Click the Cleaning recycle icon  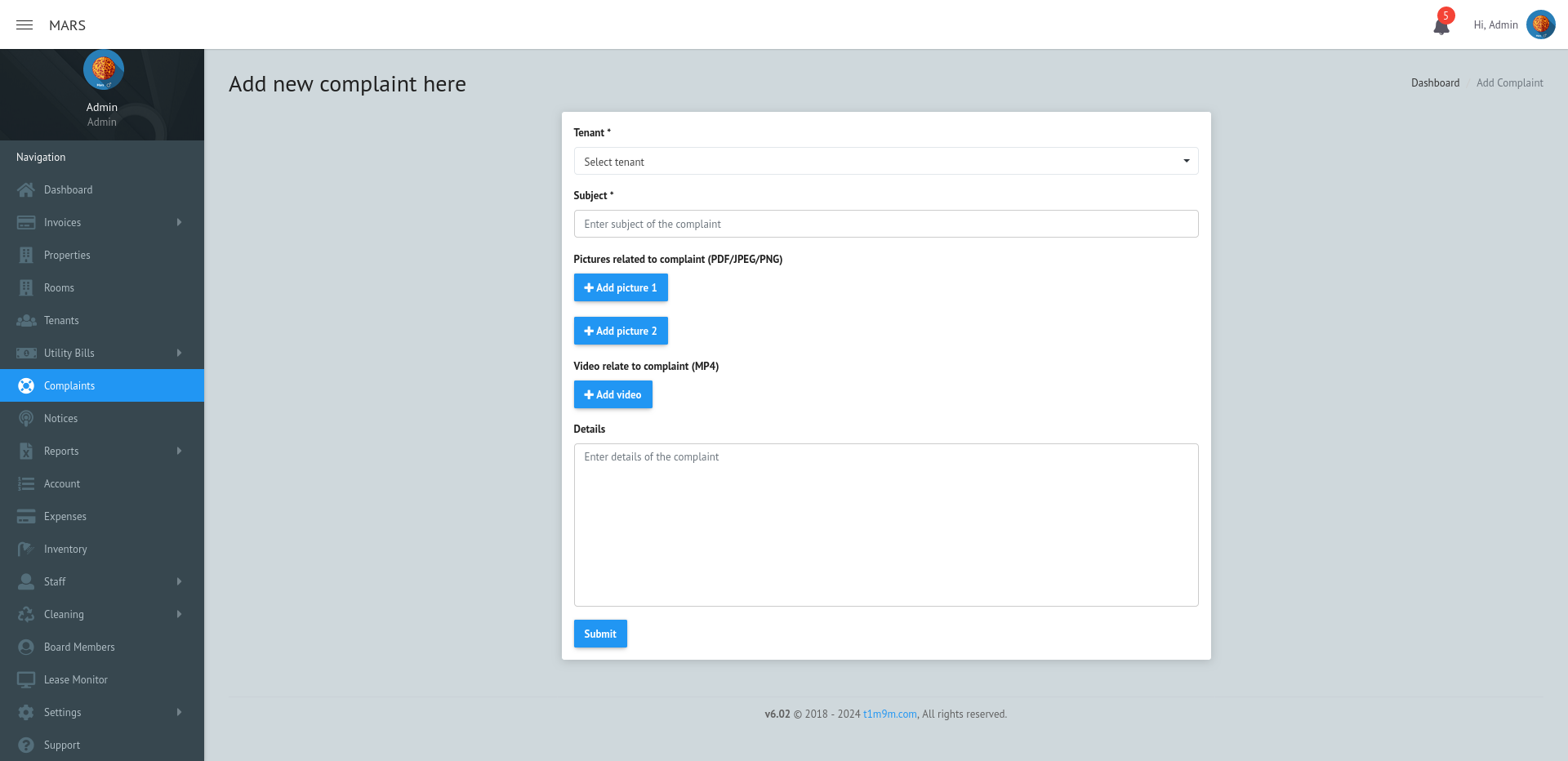click(x=26, y=614)
